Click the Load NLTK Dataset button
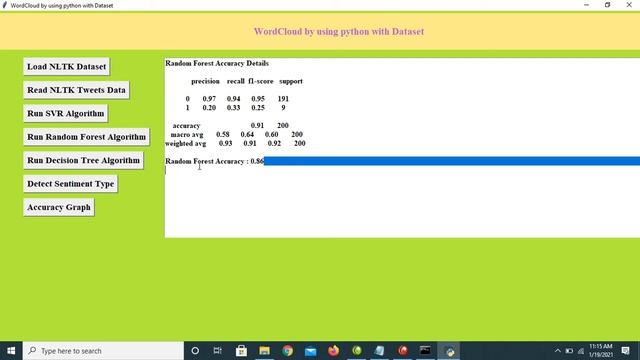640x360 pixels. click(67, 67)
